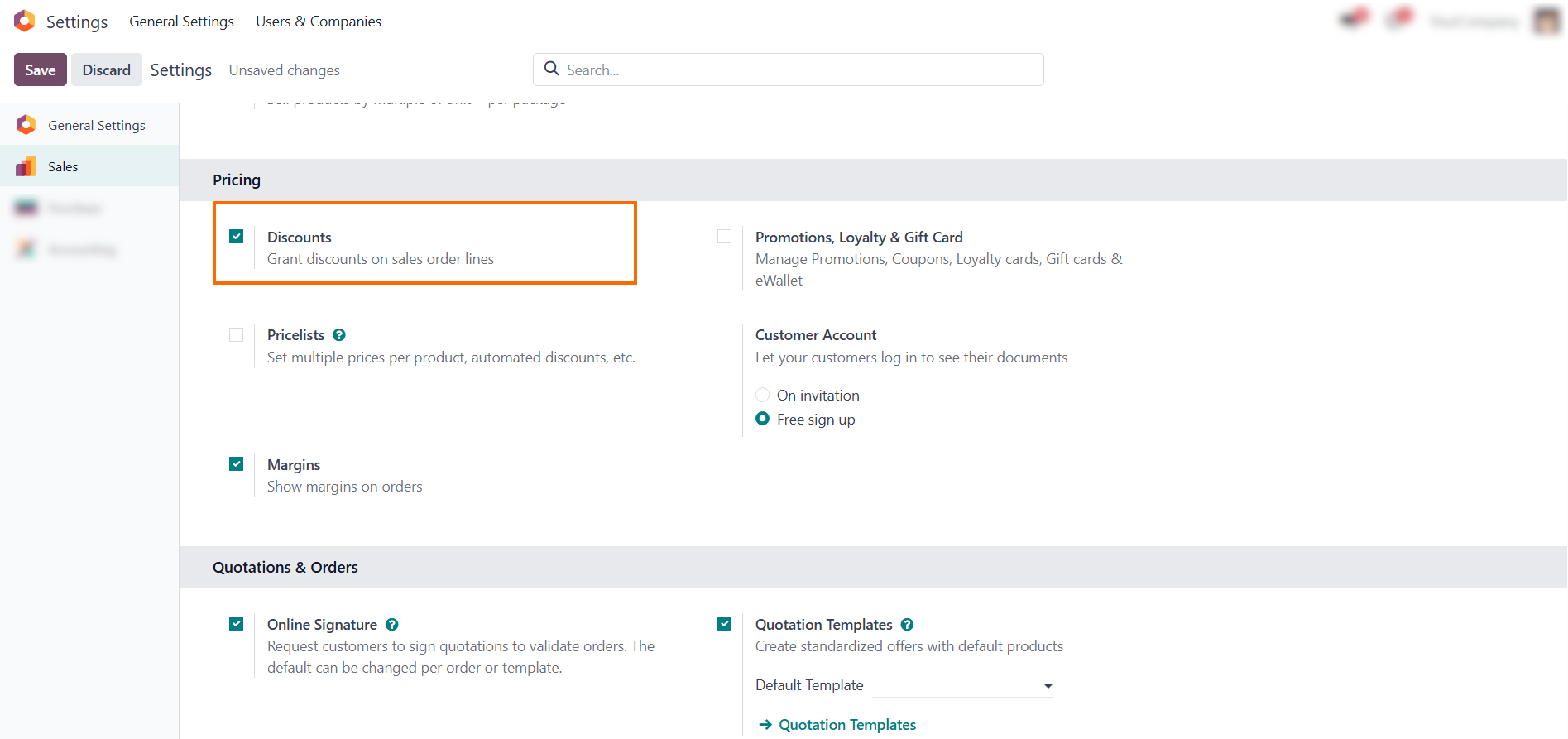This screenshot has width=1568, height=739.
Task: Uncheck the Margins checkbox
Action: [237, 464]
